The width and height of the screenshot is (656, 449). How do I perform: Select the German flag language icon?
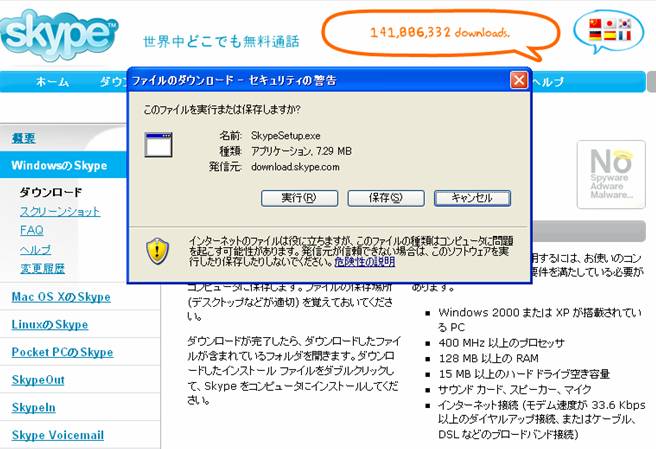coord(594,37)
